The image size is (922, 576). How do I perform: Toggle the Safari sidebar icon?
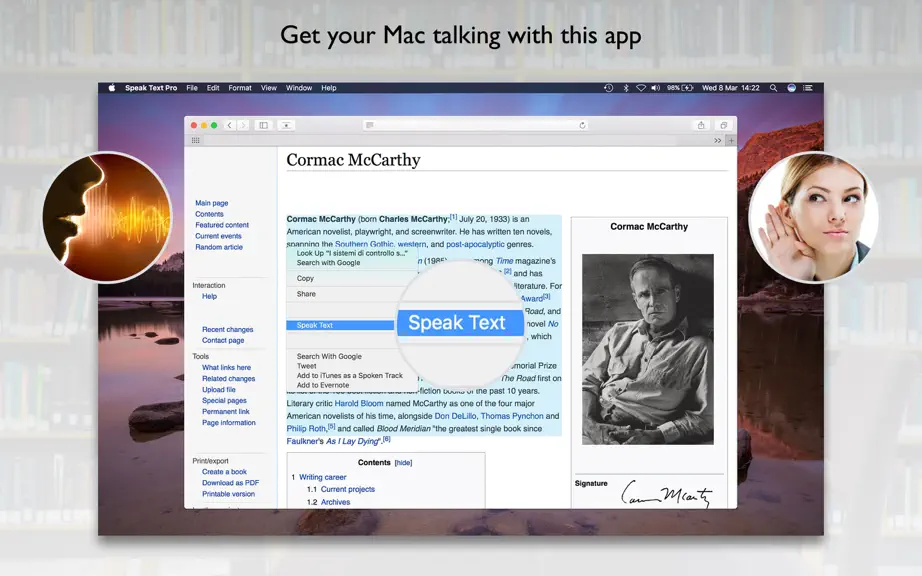(263, 125)
